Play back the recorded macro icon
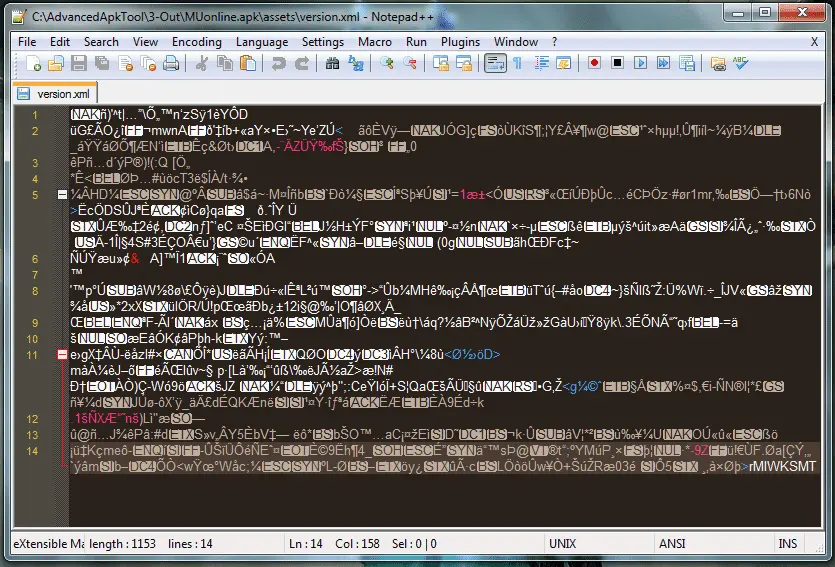This screenshot has height=567, width=835. pyautogui.click(x=640, y=63)
